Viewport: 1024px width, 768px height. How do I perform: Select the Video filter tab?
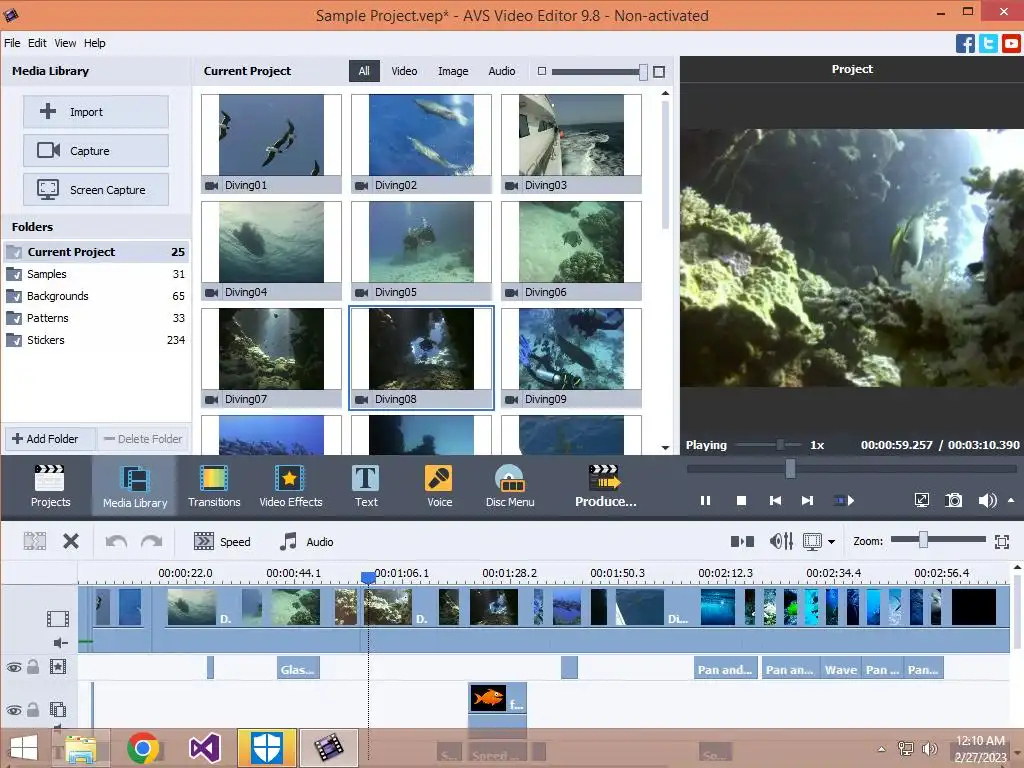(404, 71)
